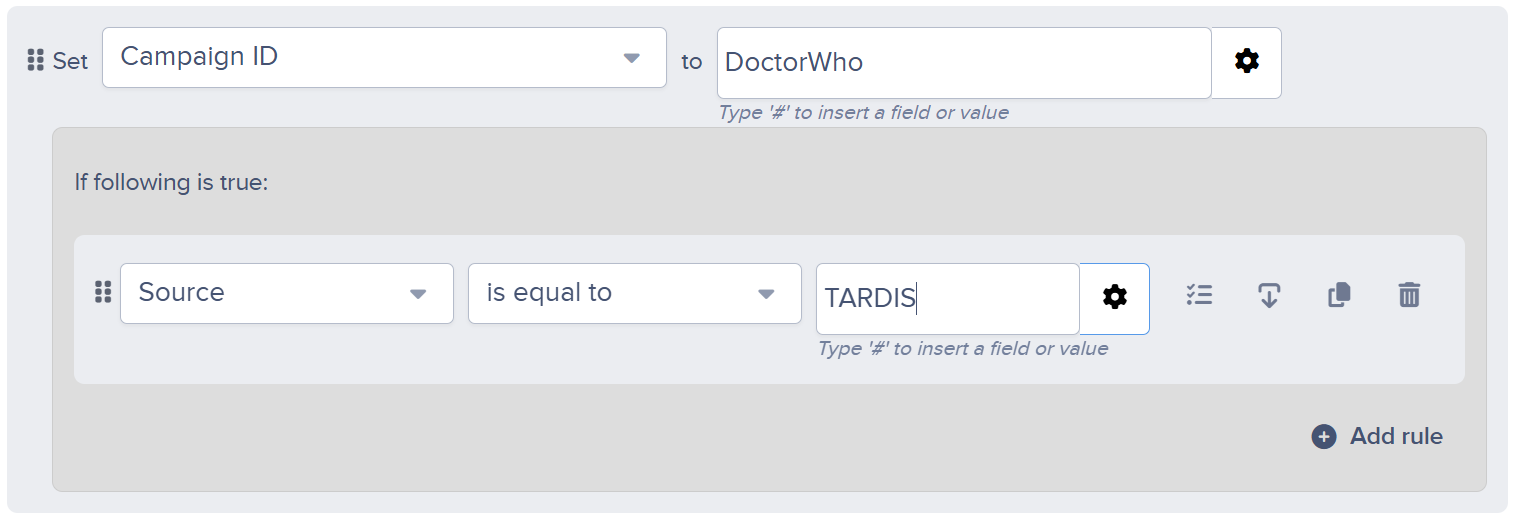Open settings gear next to DoctorWho field
Screen dimensions: 1517x522
(x=1246, y=62)
